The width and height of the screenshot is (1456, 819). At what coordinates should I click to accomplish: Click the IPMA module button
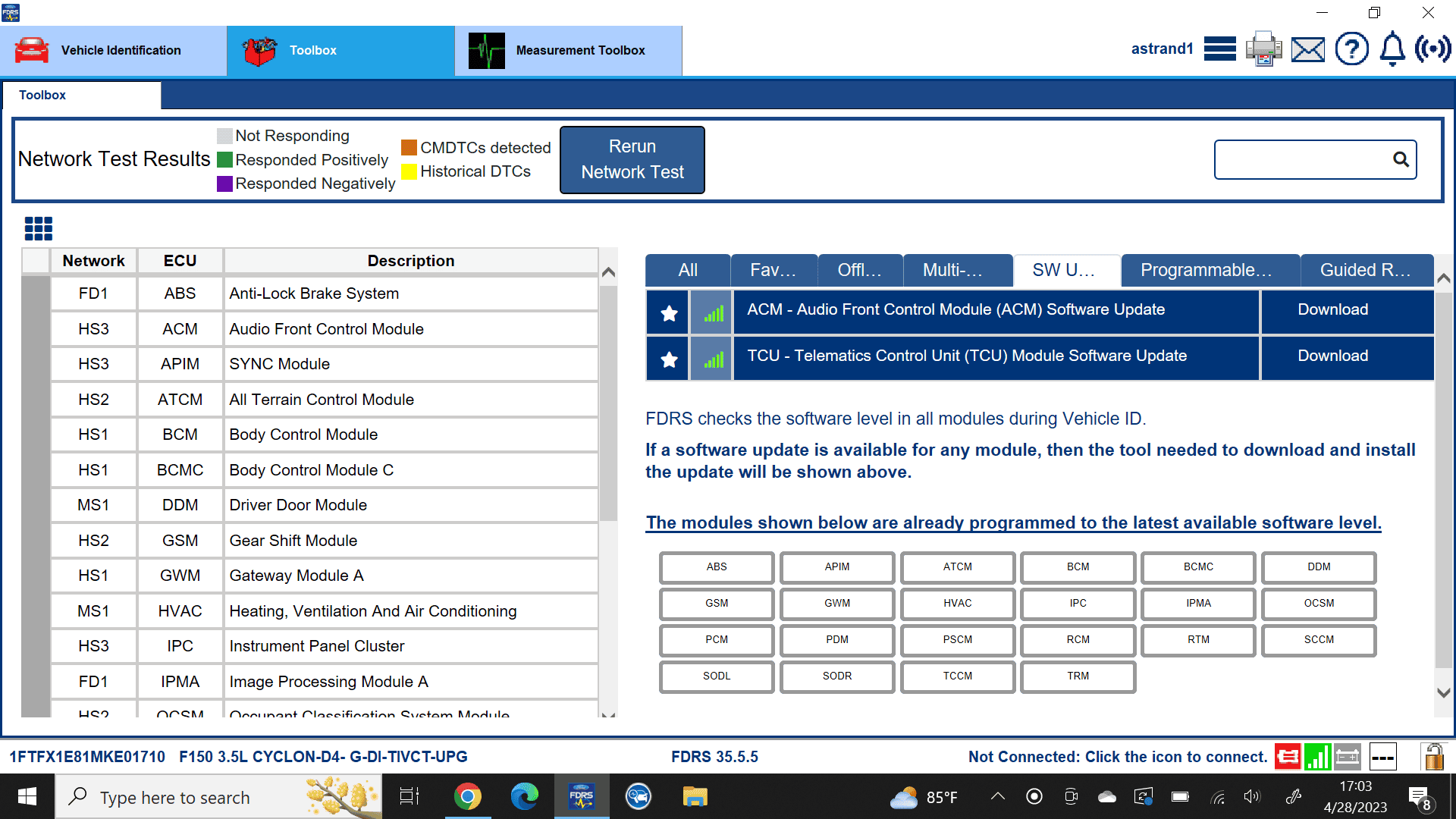click(1199, 603)
